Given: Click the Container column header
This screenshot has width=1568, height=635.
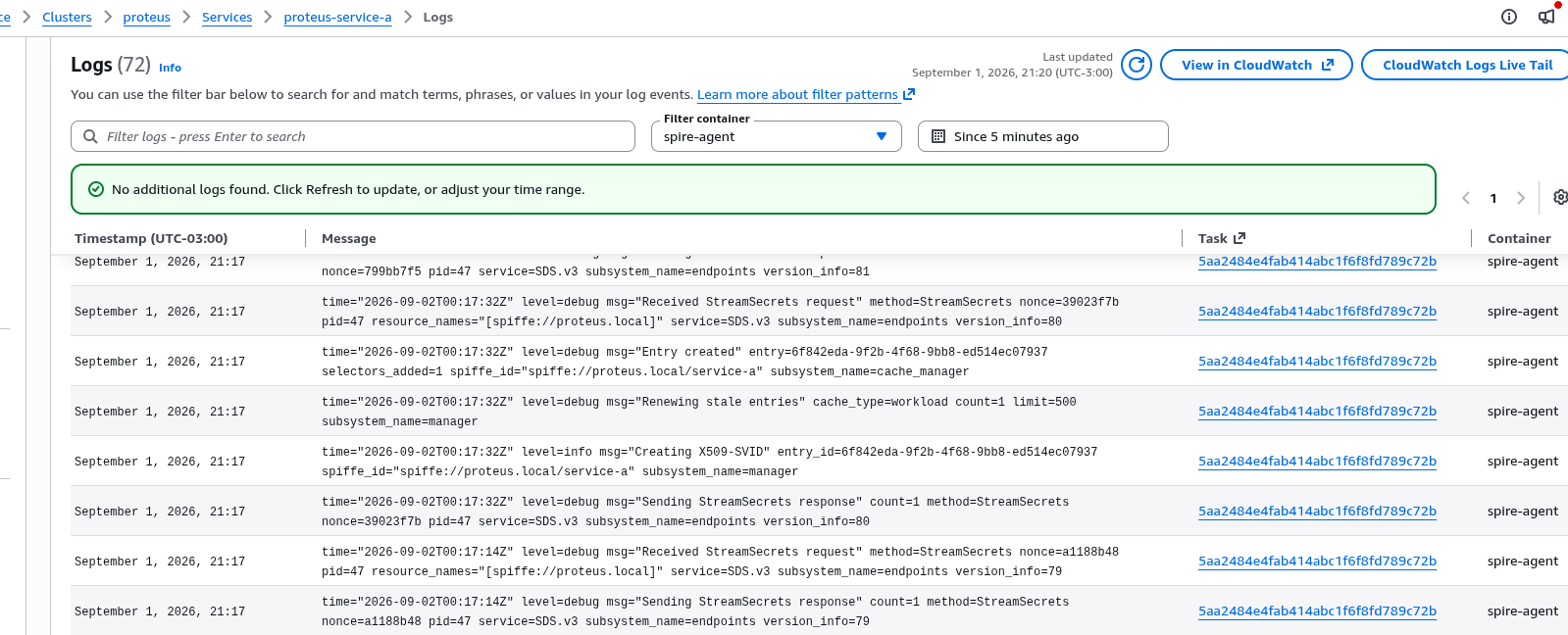Looking at the screenshot, I should coord(1519,238).
